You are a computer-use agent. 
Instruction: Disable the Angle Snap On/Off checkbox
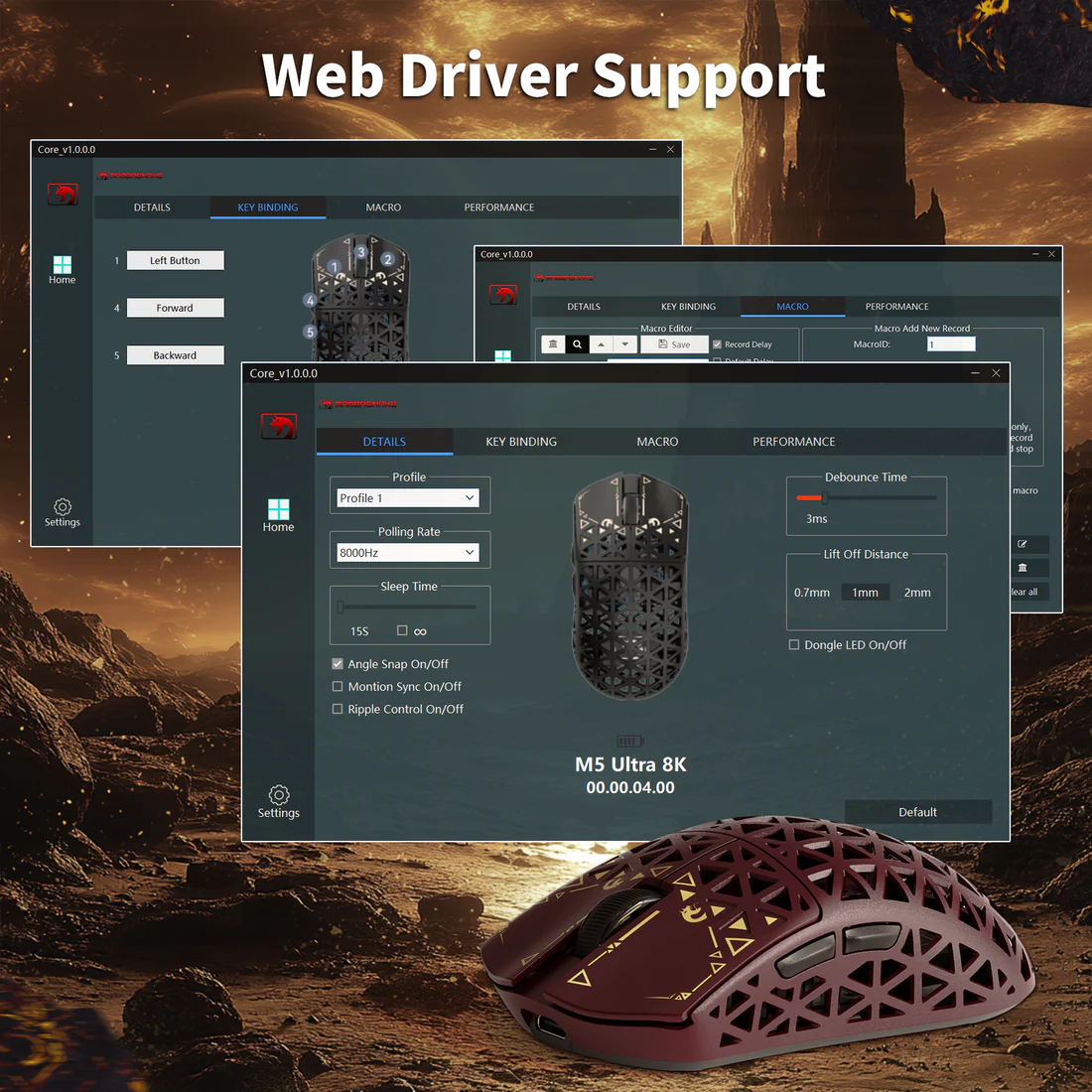click(338, 664)
